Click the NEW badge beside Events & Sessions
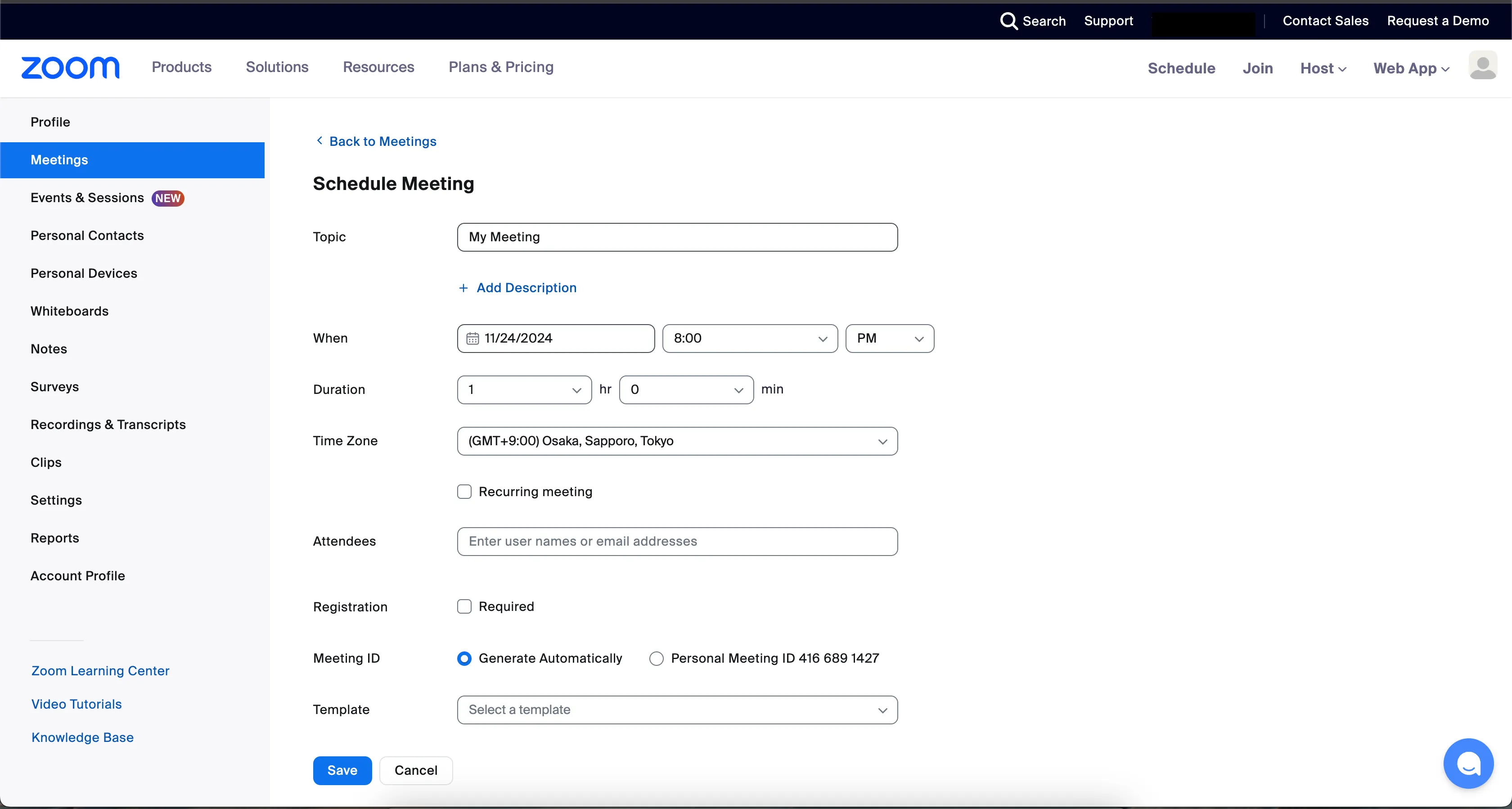Viewport: 1512px width, 809px height. click(x=168, y=199)
